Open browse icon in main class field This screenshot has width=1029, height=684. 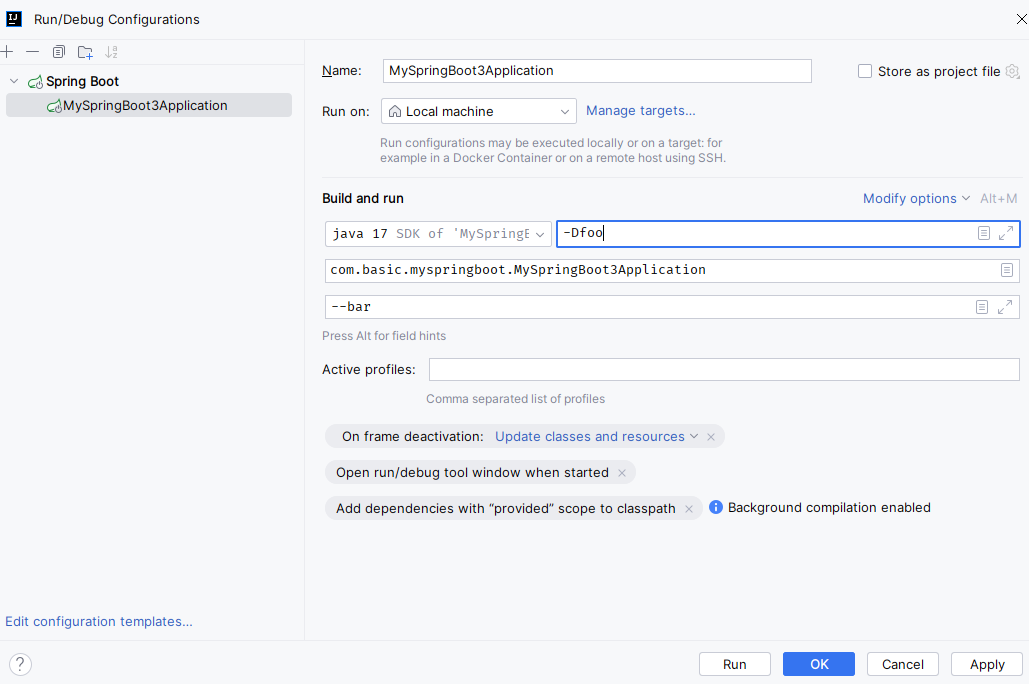pos(1007,270)
